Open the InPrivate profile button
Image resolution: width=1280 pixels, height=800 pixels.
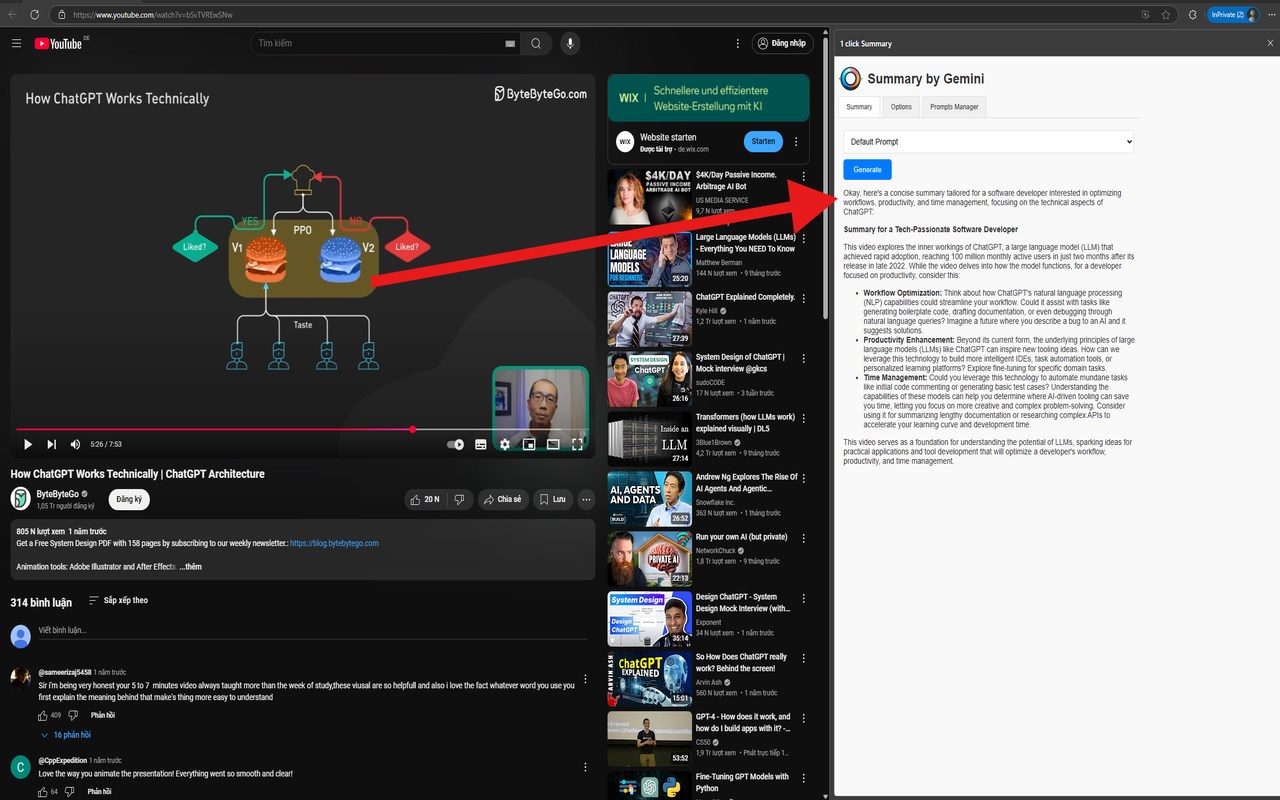[1232, 15]
